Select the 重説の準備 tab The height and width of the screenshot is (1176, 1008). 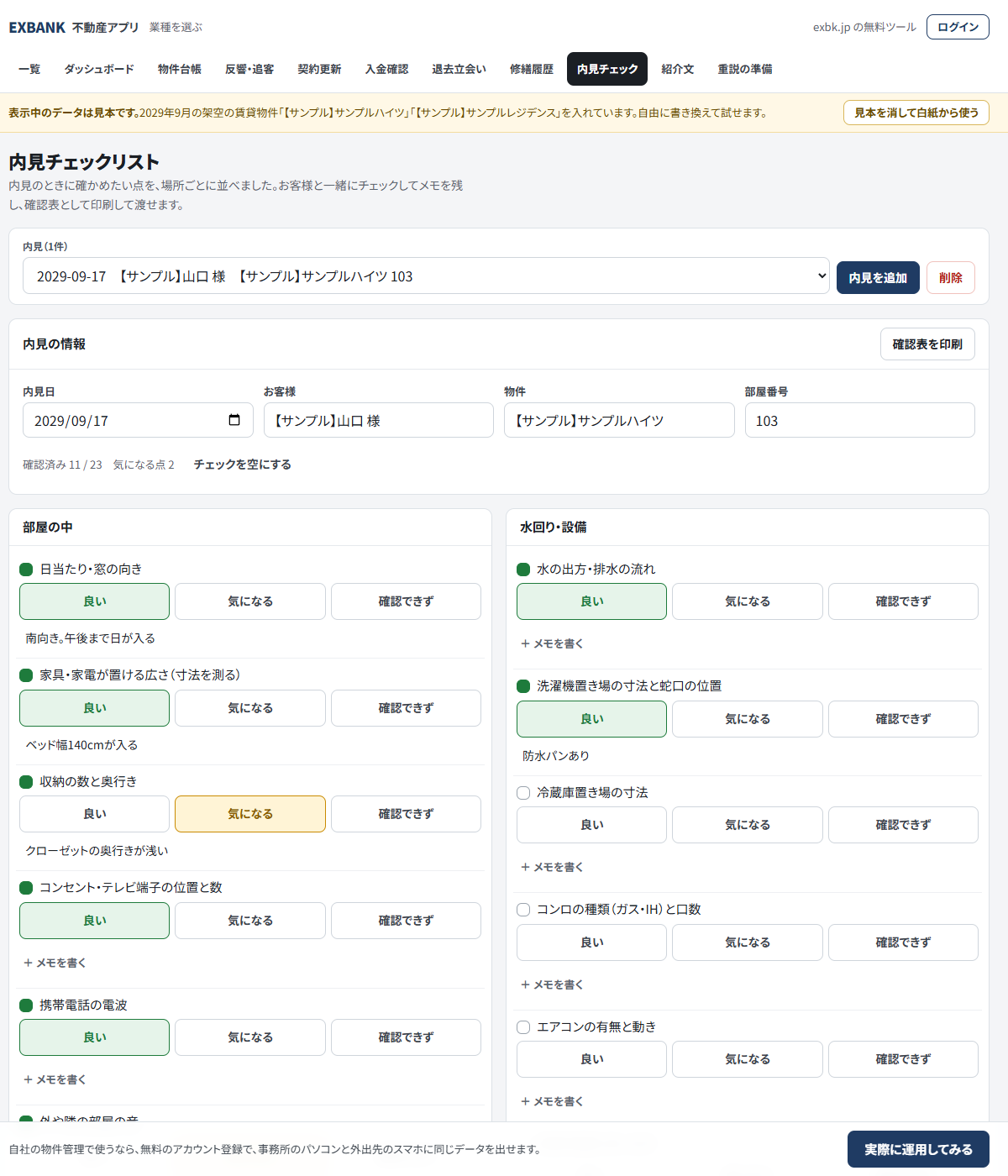745,69
